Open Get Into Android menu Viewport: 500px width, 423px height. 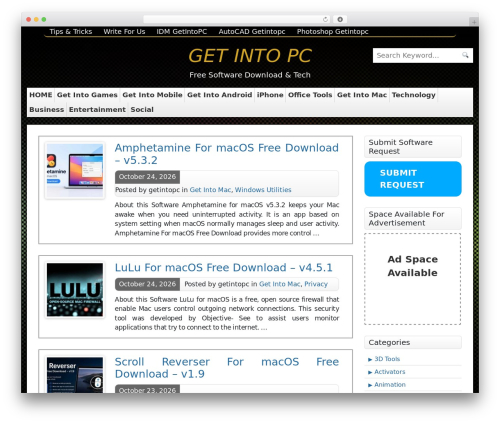(219, 95)
